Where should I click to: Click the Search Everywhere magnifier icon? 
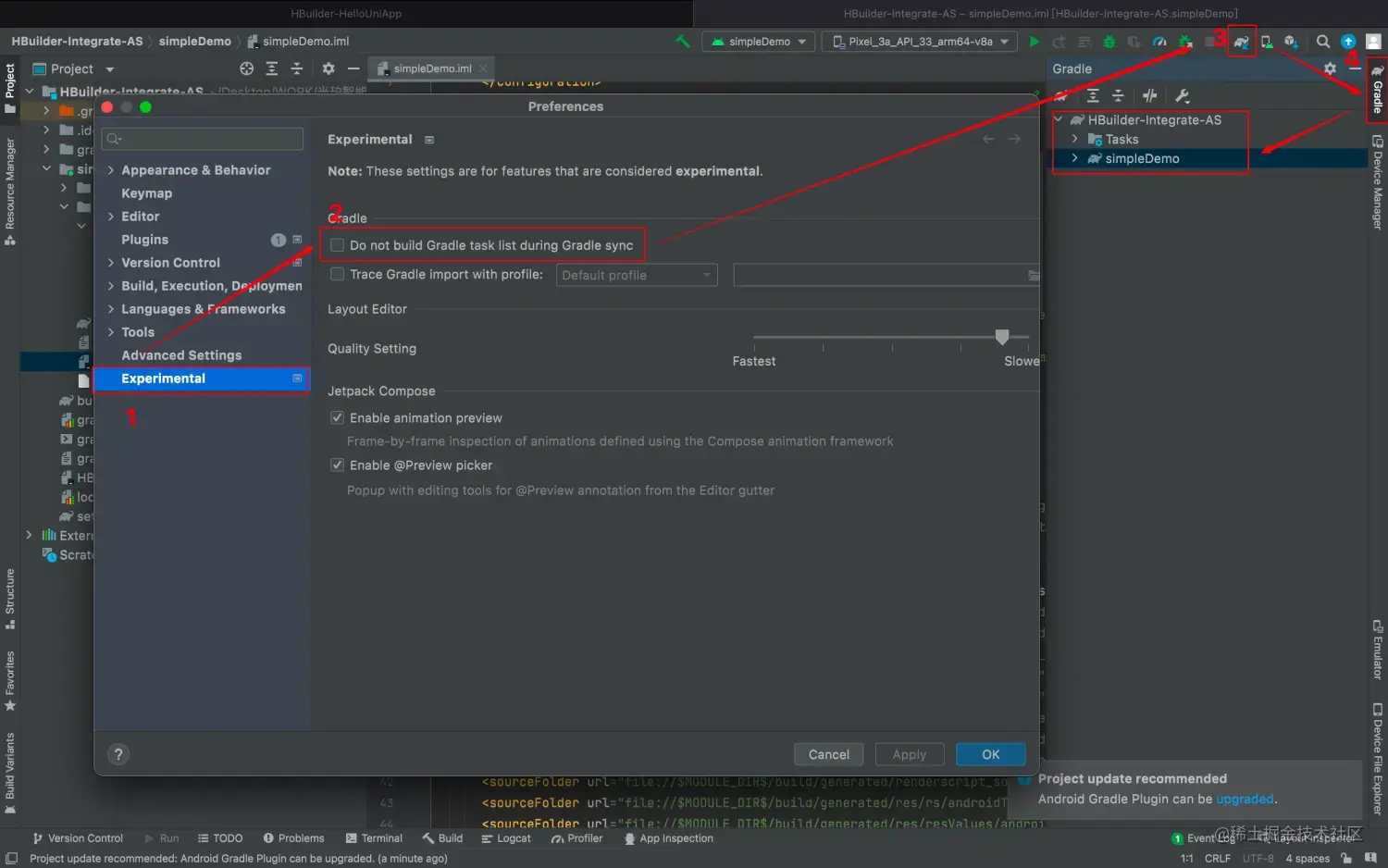1323,42
